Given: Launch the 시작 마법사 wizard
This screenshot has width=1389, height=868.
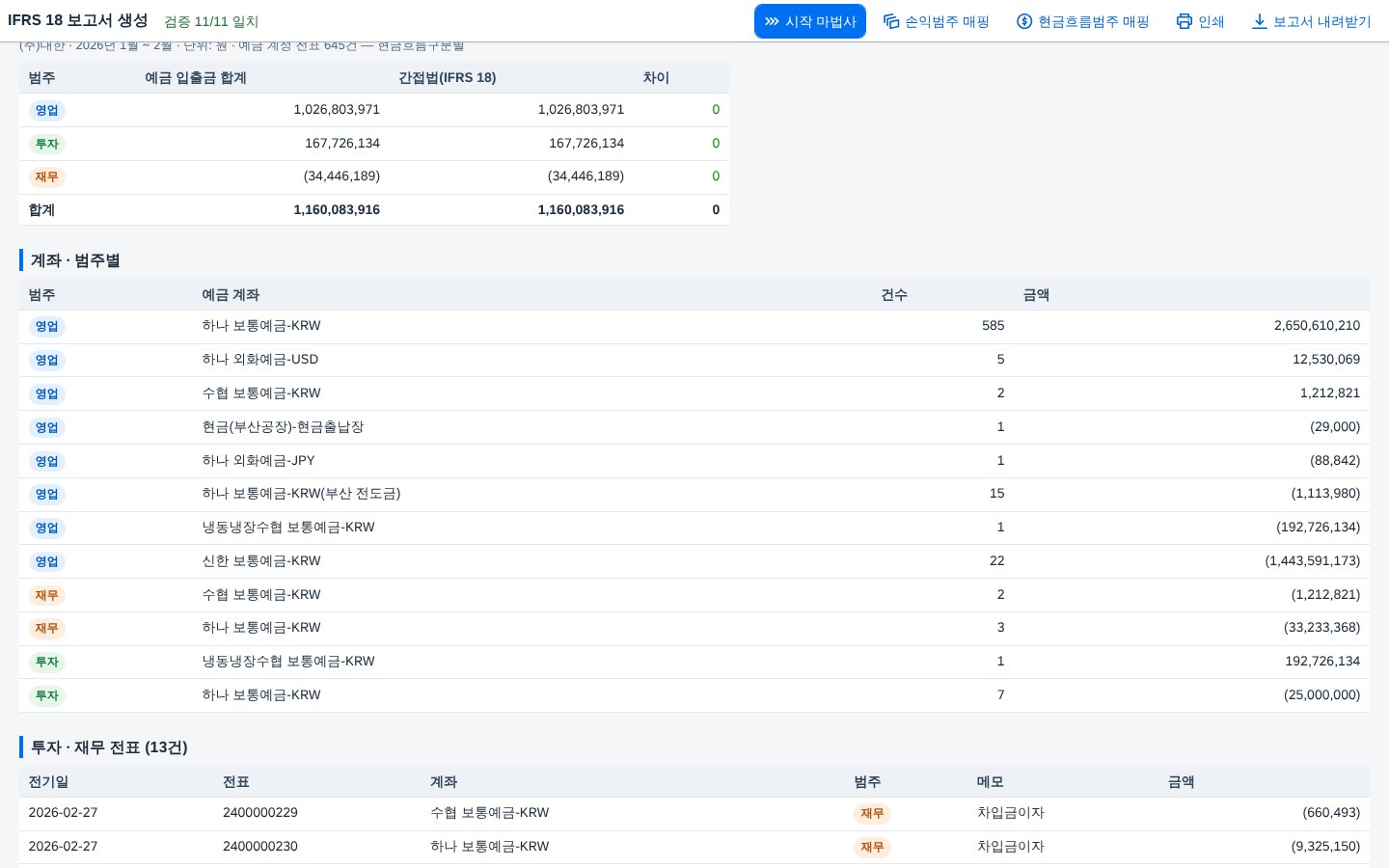Looking at the screenshot, I should pyautogui.click(x=810, y=21).
